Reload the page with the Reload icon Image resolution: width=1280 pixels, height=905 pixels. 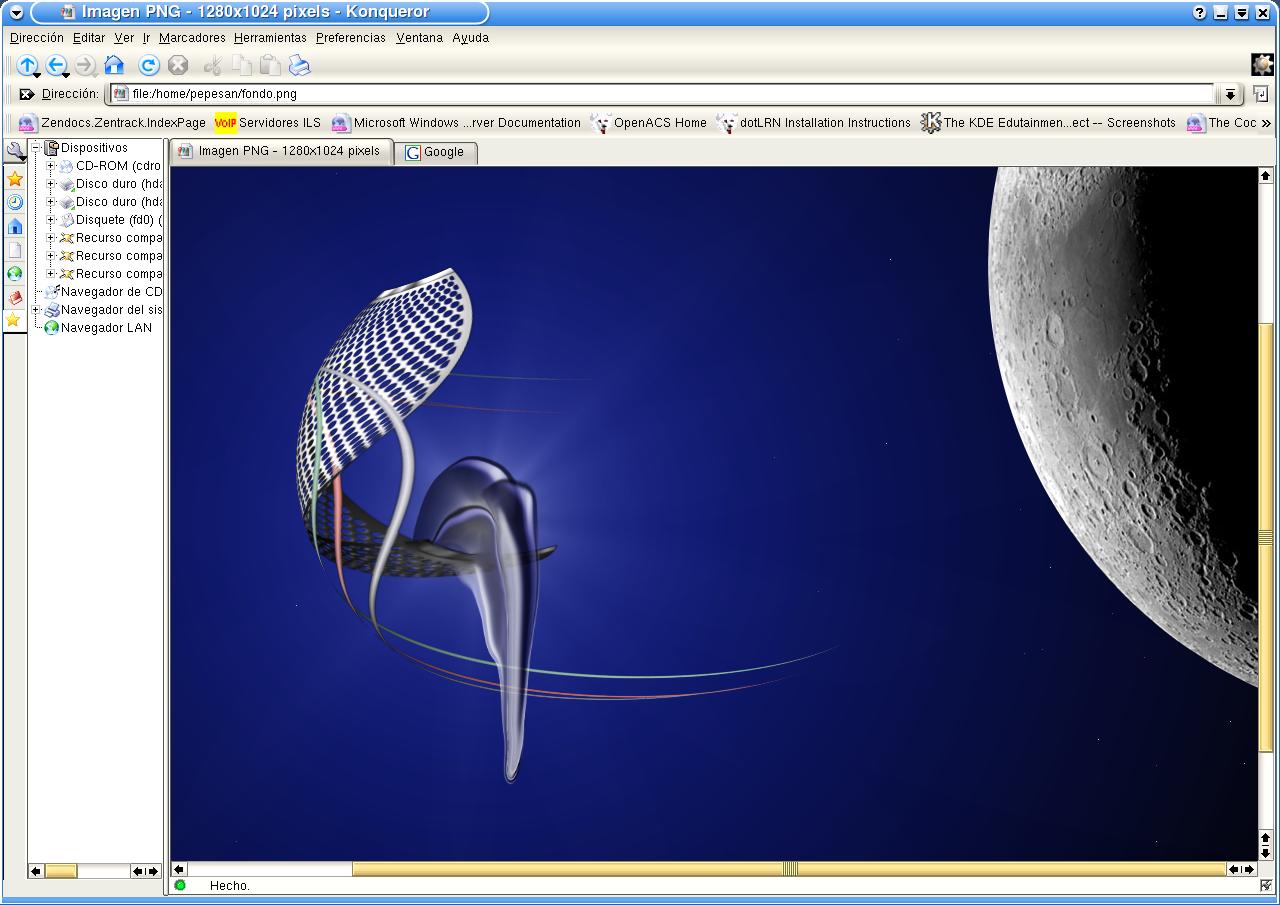coord(149,66)
